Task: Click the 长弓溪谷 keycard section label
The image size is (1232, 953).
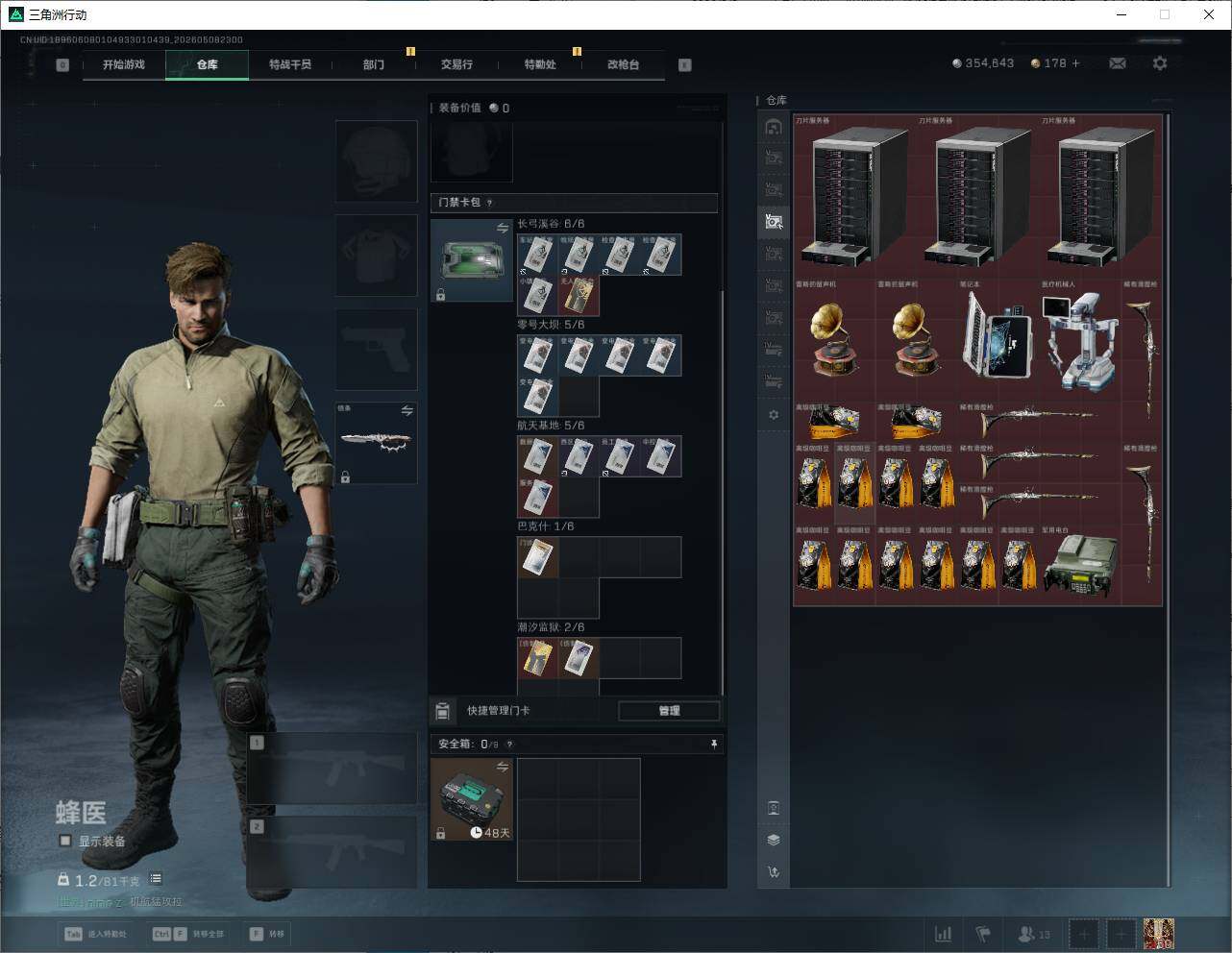Action: click(x=551, y=224)
